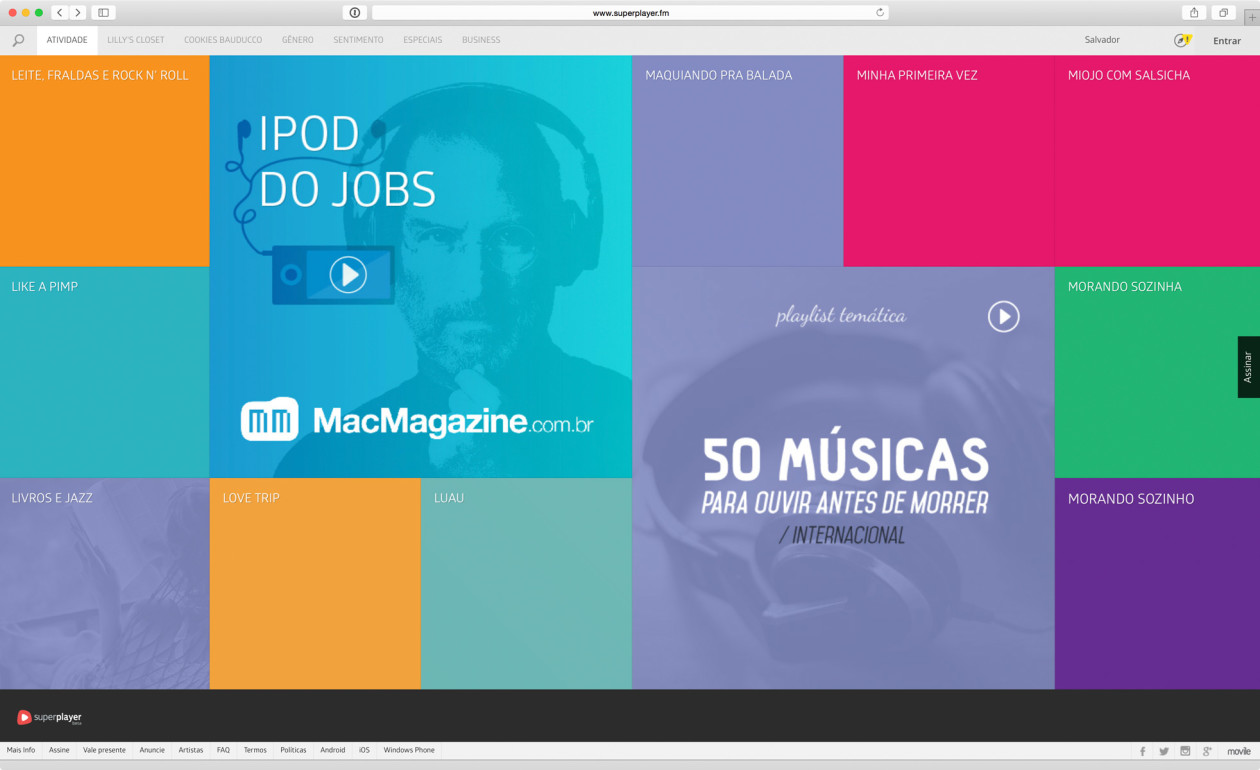The height and width of the screenshot is (770, 1260).
Task: Play the 50 Músicas playlist temática
Action: tap(1002, 316)
